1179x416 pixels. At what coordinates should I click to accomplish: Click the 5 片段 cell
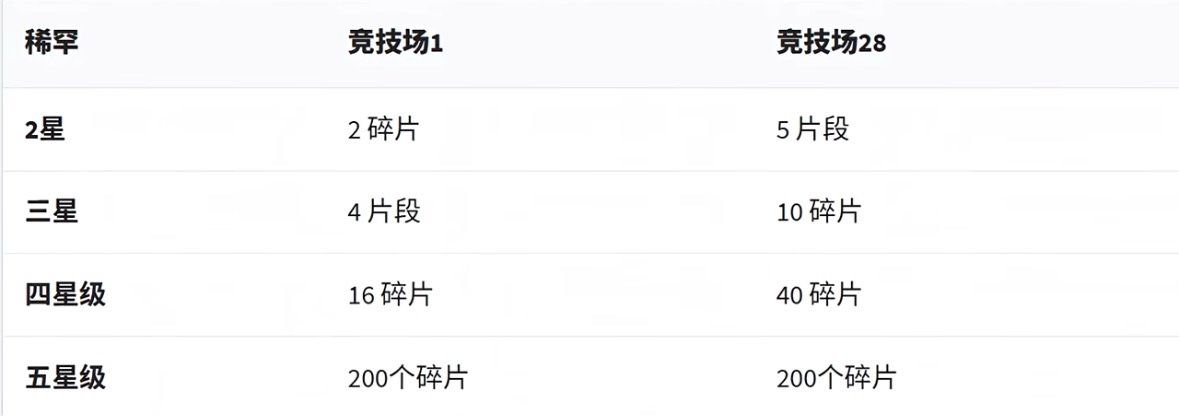(x=812, y=129)
